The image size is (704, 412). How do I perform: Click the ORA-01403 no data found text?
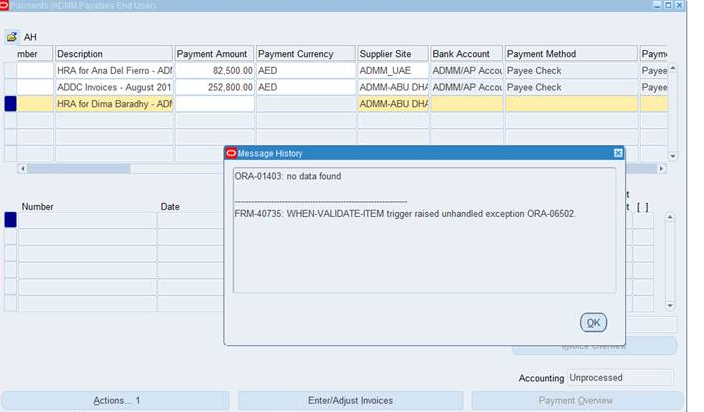point(288,176)
